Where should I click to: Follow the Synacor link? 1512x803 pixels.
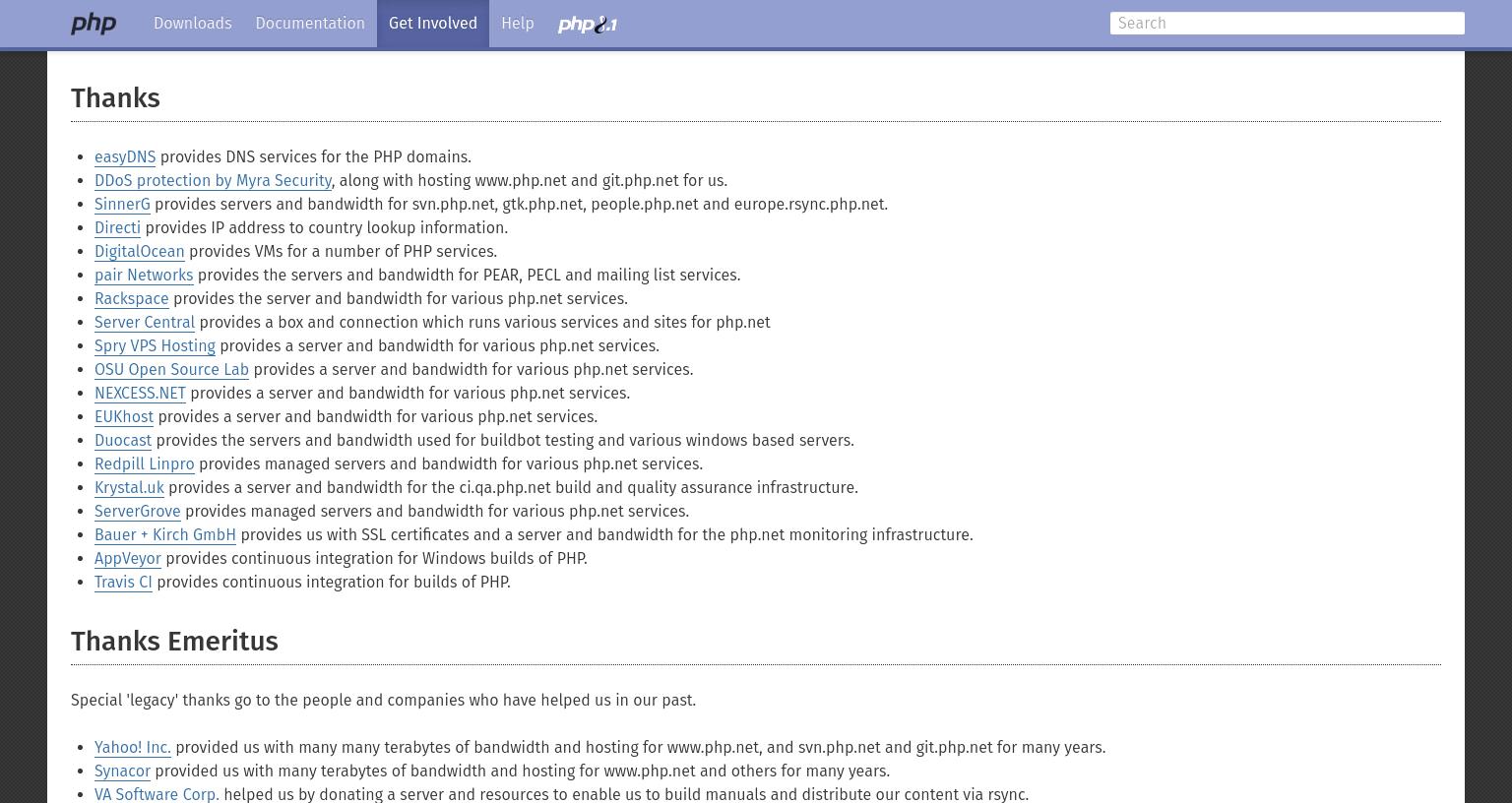tap(122, 772)
